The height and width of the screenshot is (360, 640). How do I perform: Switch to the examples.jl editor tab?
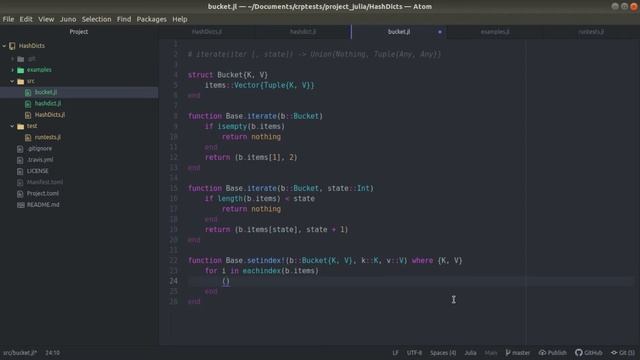point(495,32)
